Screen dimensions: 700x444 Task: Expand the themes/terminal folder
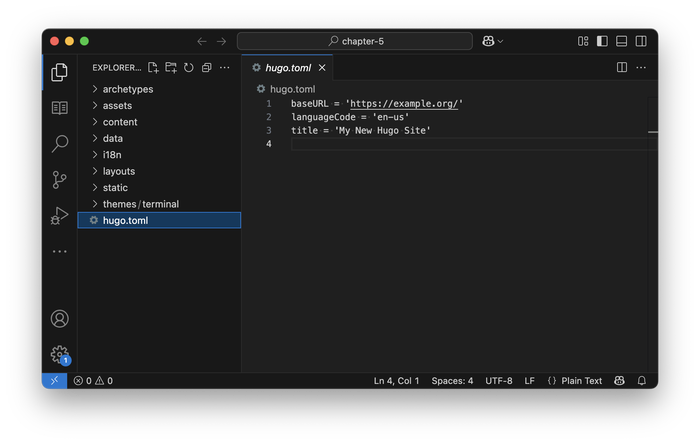(159, 204)
